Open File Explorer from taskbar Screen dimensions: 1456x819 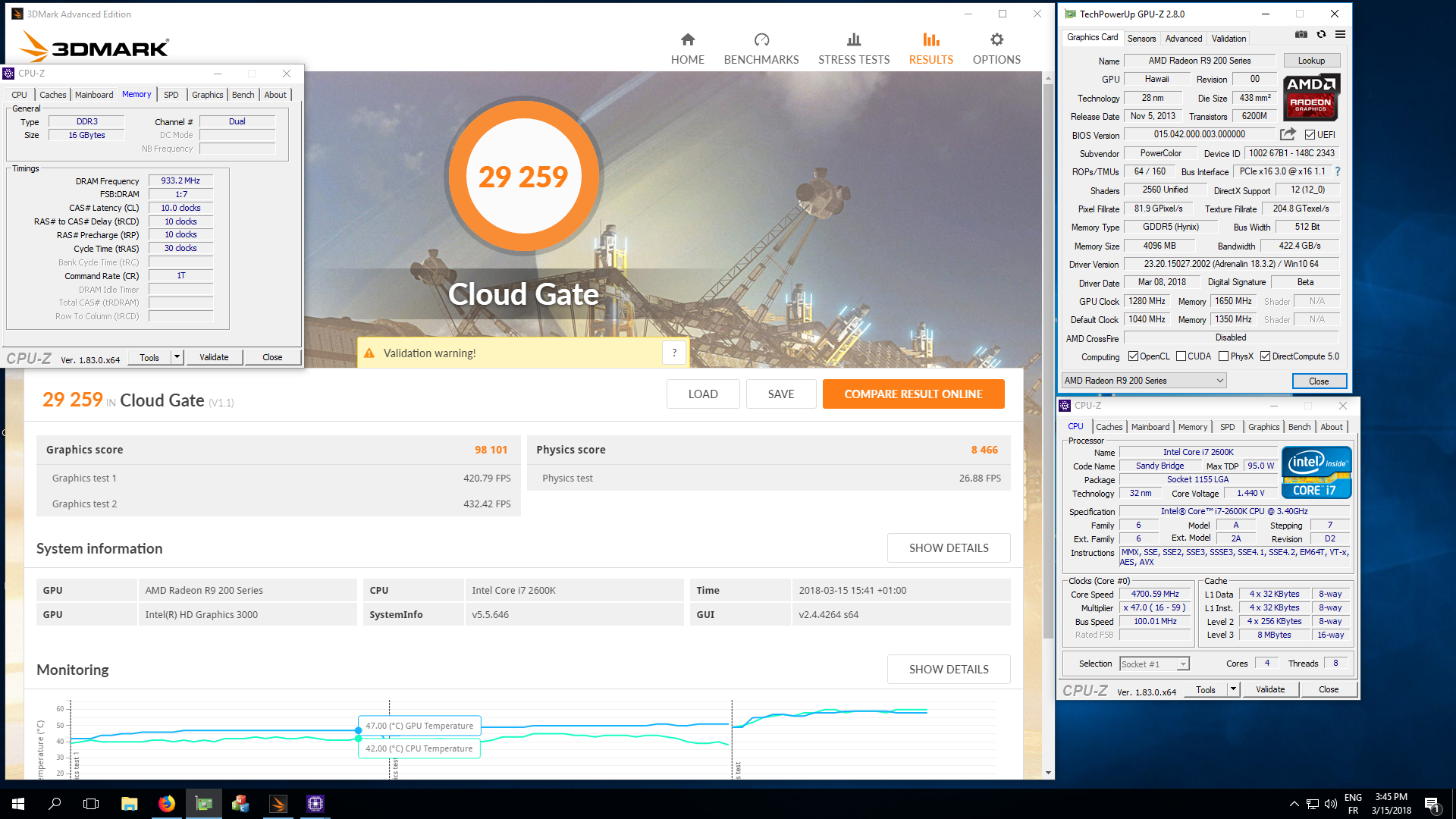pos(129,803)
